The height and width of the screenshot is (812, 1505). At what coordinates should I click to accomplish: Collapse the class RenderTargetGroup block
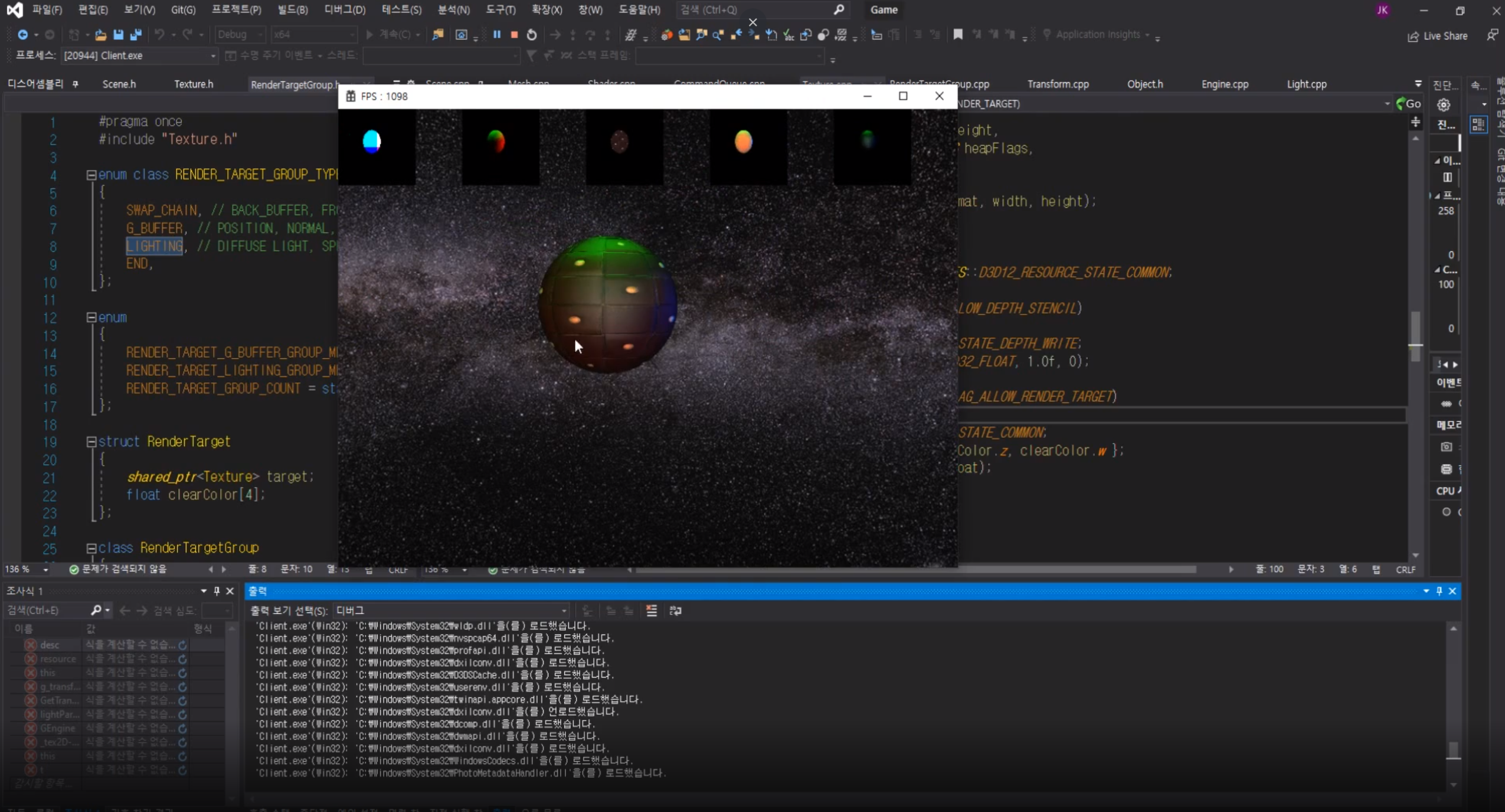point(91,548)
